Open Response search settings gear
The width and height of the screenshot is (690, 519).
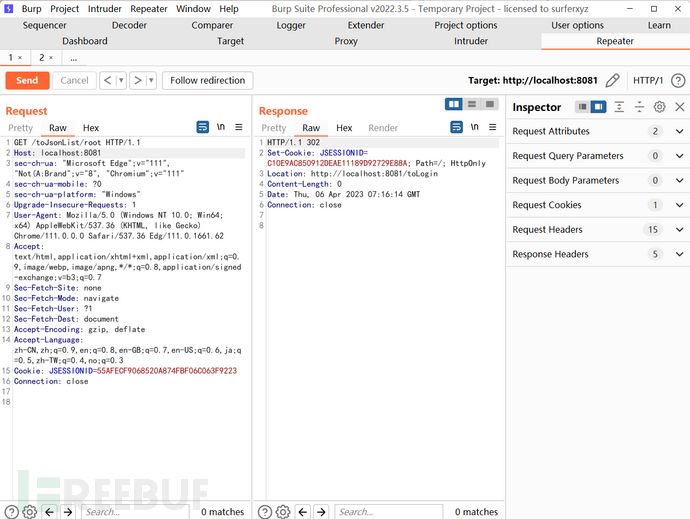tap(283, 512)
